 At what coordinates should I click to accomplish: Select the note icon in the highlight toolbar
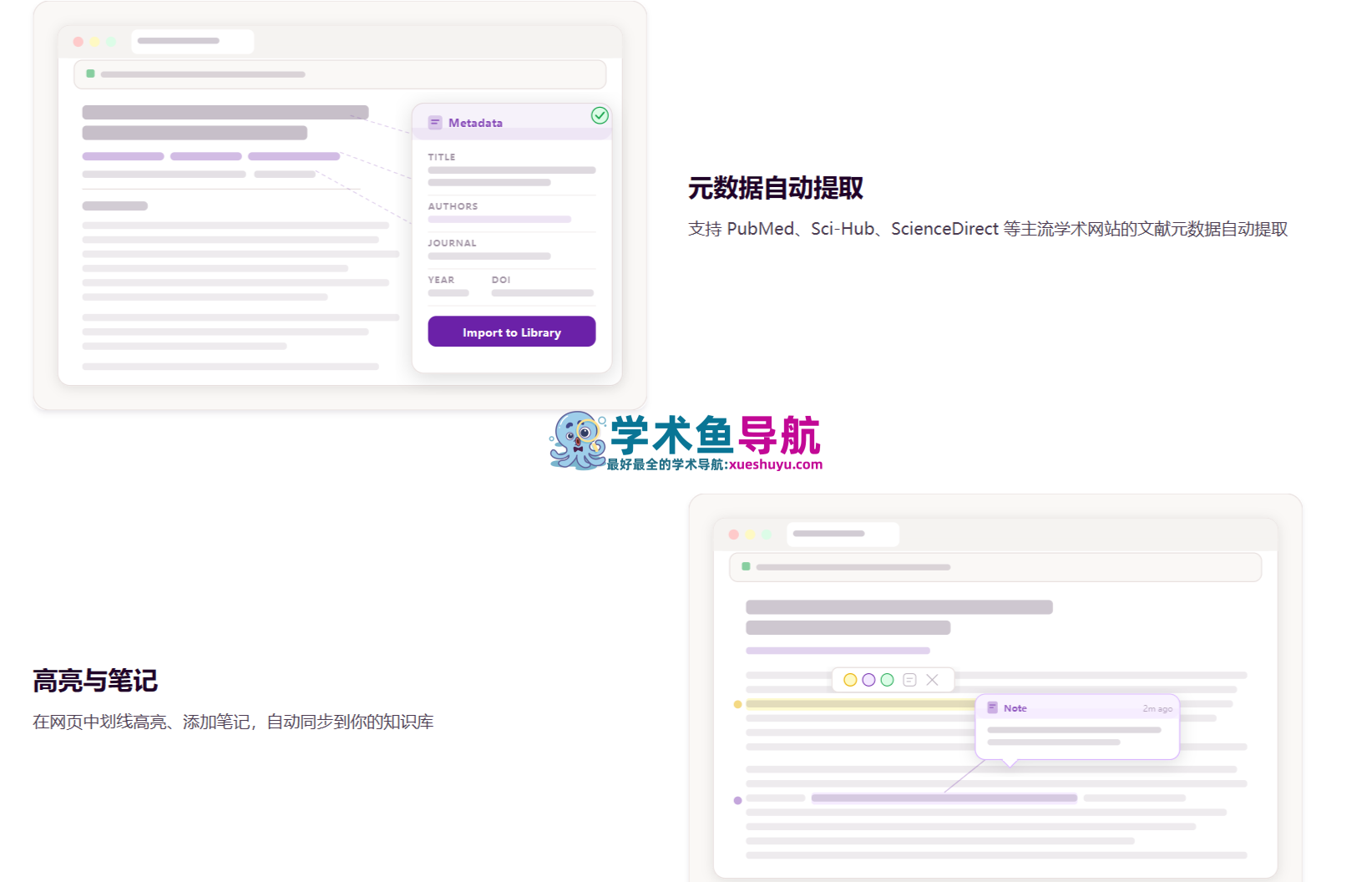pos(909,680)
